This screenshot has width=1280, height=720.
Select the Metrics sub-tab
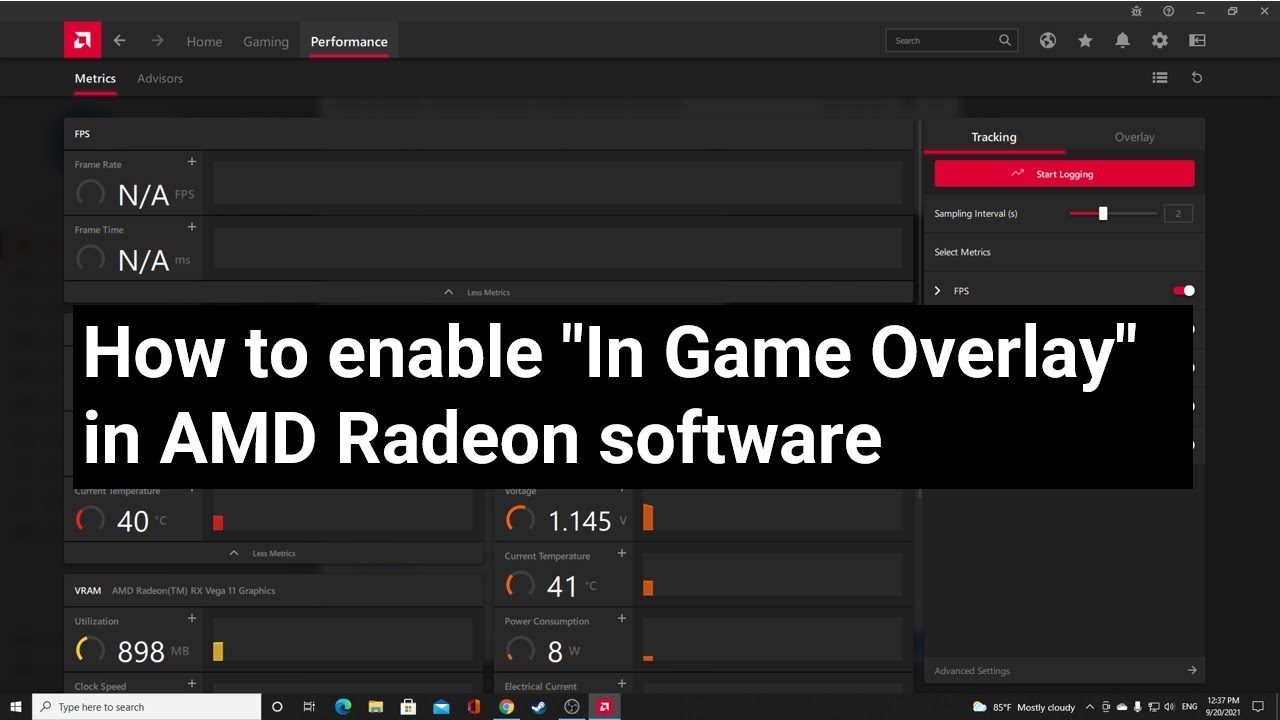pyautogui.click(x=95, y=78)
